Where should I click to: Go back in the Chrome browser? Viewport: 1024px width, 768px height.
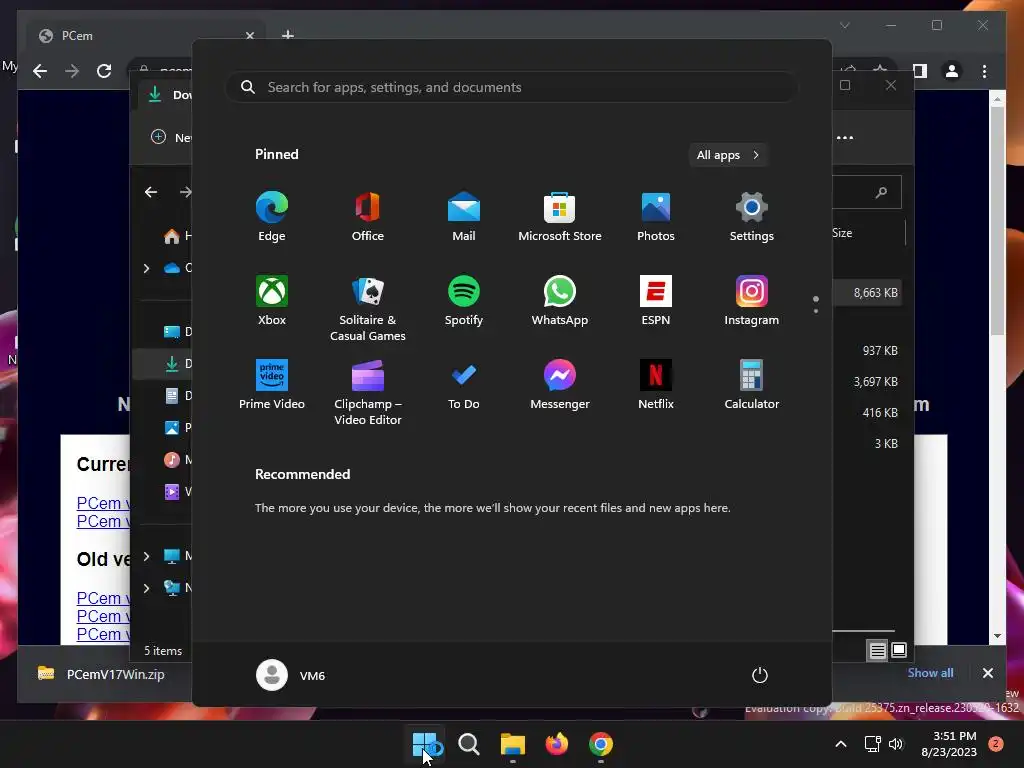click(x=40, y=71)
